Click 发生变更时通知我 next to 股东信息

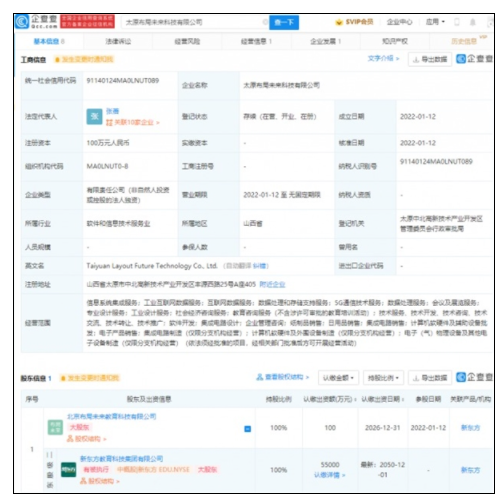click(x=90, y=378)
